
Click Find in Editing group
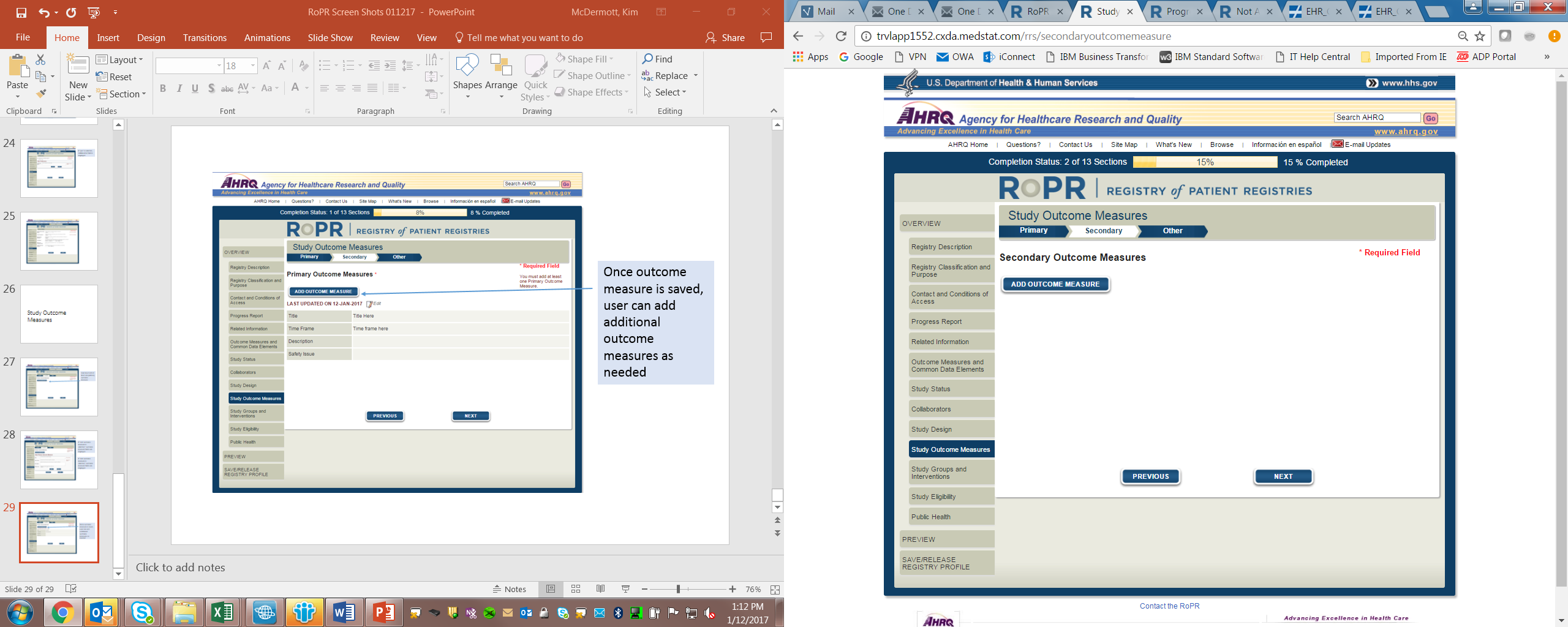pyautogui.click(x=658, y=59)
